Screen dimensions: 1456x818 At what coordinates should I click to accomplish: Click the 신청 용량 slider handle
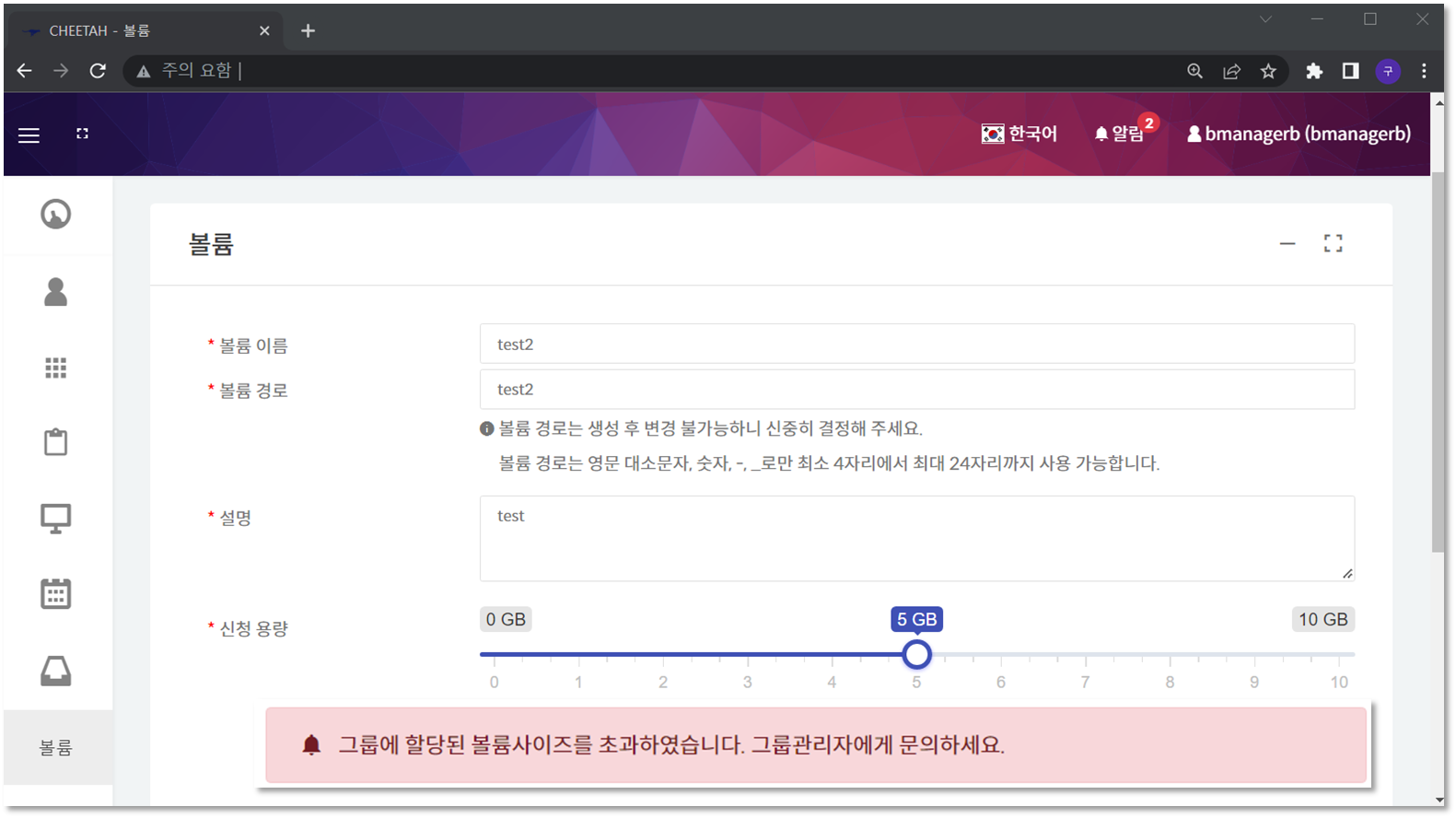[x=916, y=655]
